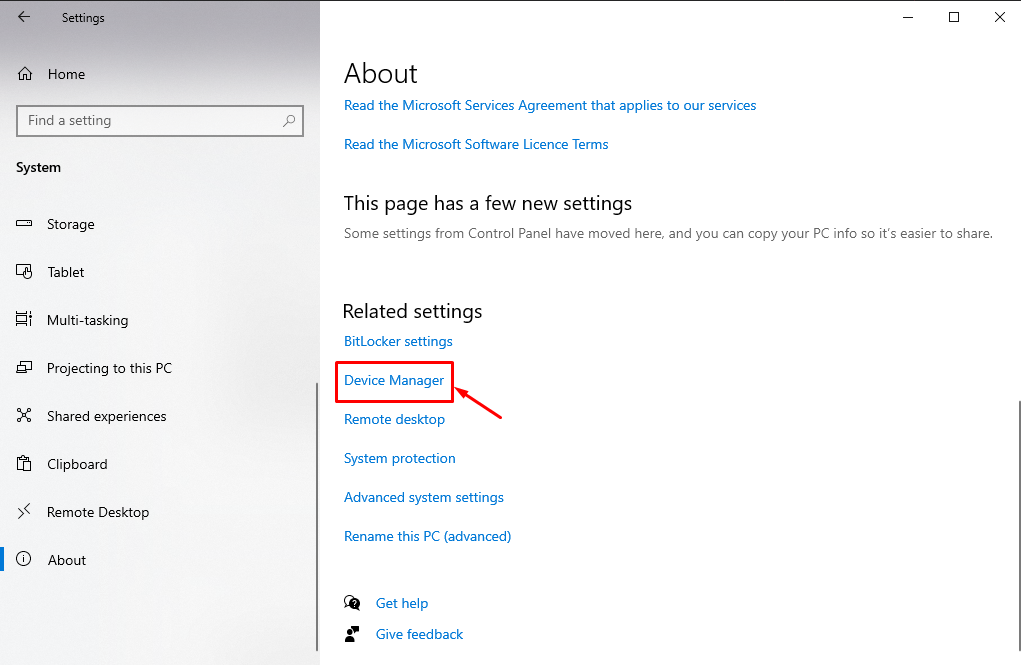Screen dimensions: 1021x665
Task: Maximize the Settings window
Action: (954, 18)
